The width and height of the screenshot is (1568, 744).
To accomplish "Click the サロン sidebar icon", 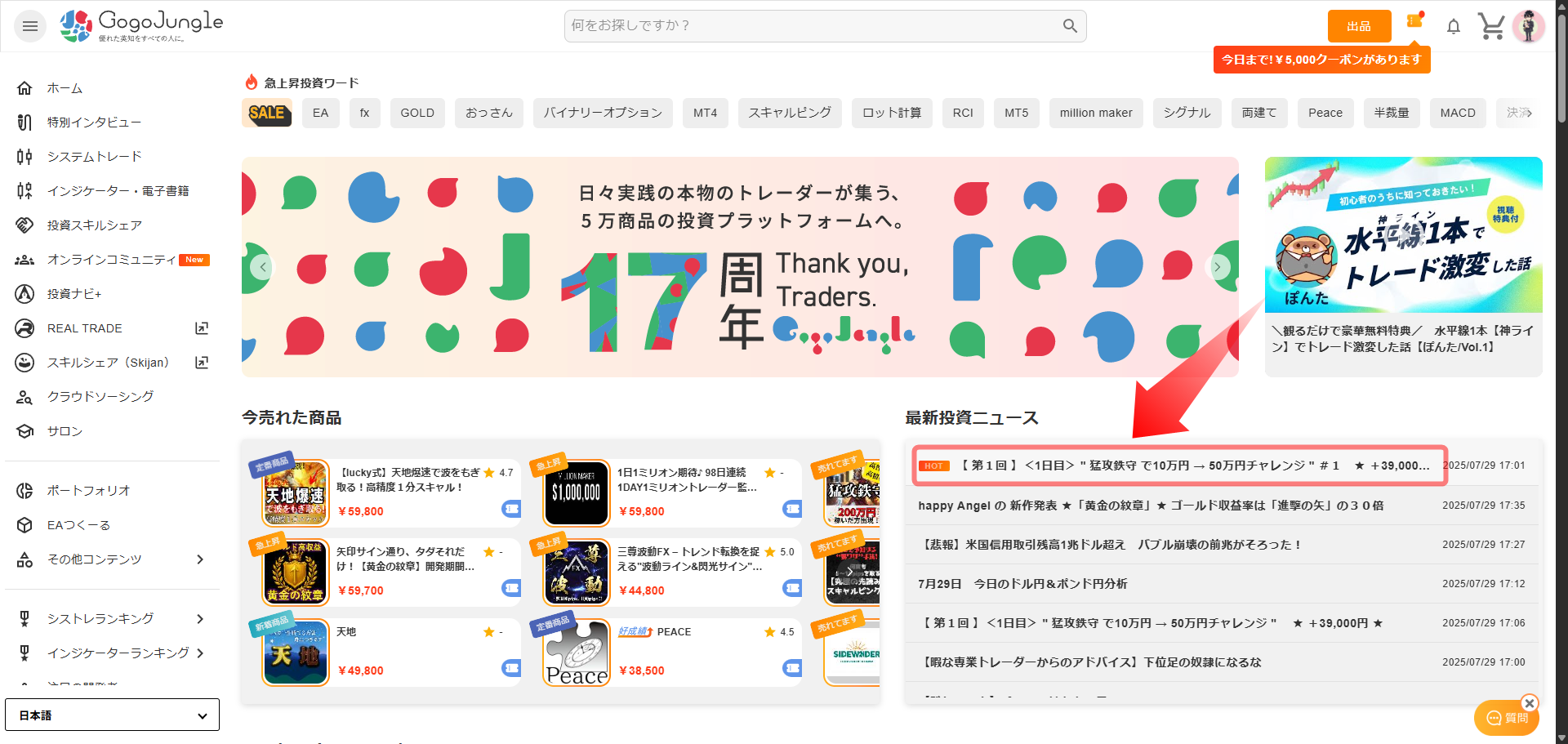I will [25, 431].
